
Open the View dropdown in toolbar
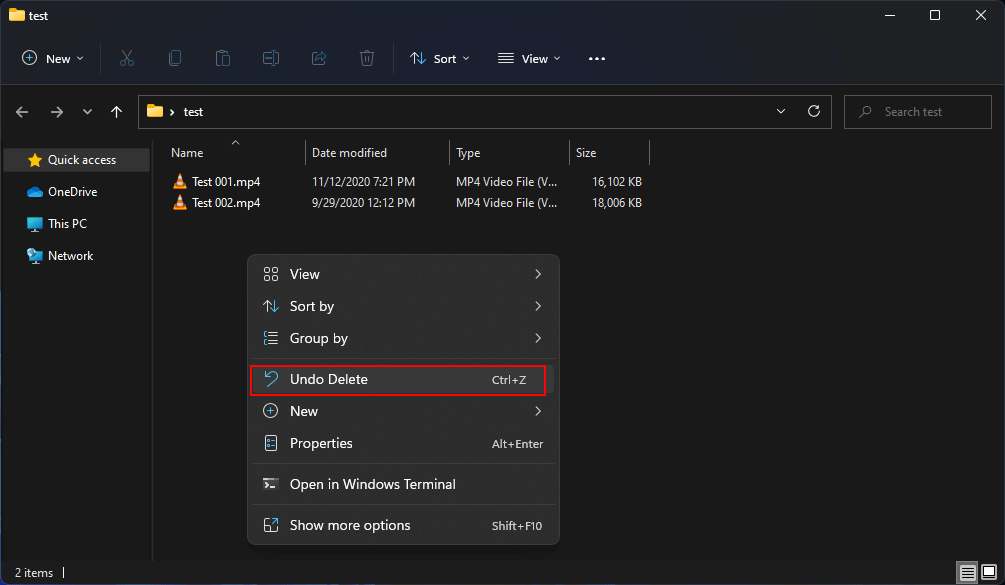click(x=528, y=58)
